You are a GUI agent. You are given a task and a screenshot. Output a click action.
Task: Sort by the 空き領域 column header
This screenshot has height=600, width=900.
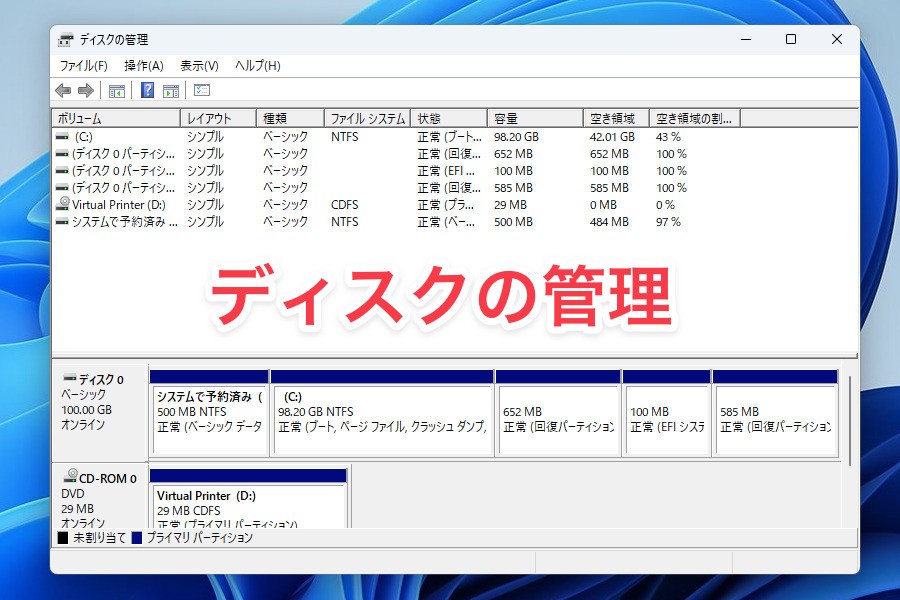pyautogui.click(x=615, y=116)
